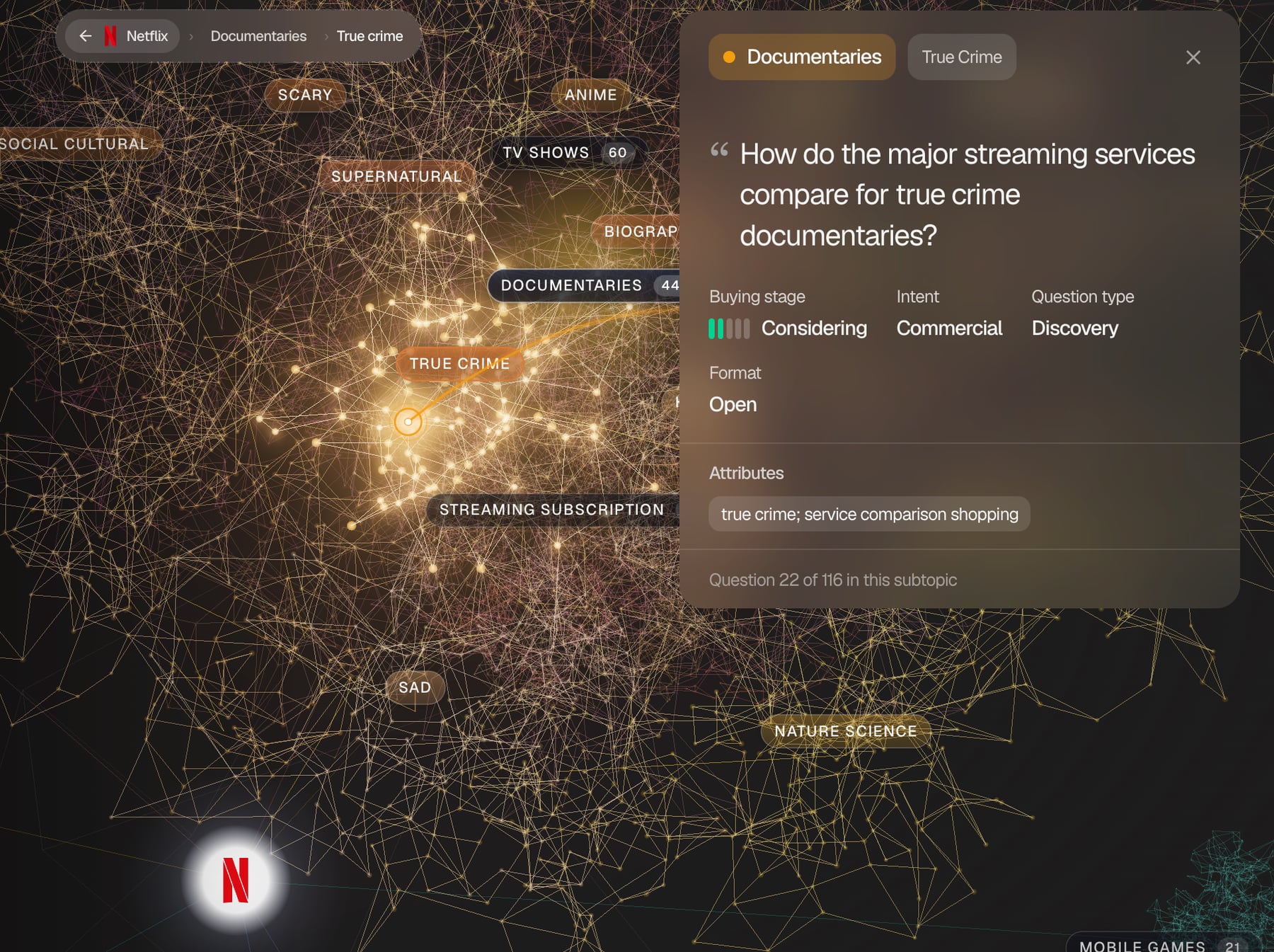Screen dimensions: 1274x952
Task: Click the Attributes section heading
Action: tap(746, 473)
